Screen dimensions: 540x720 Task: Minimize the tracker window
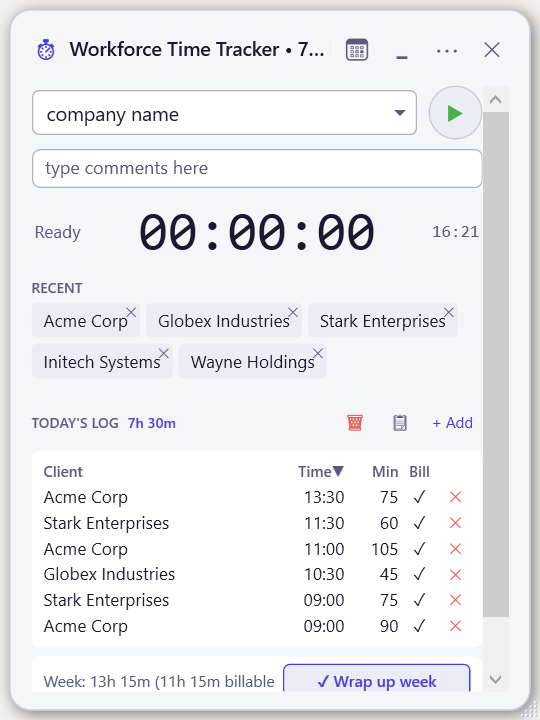[402, 57]
